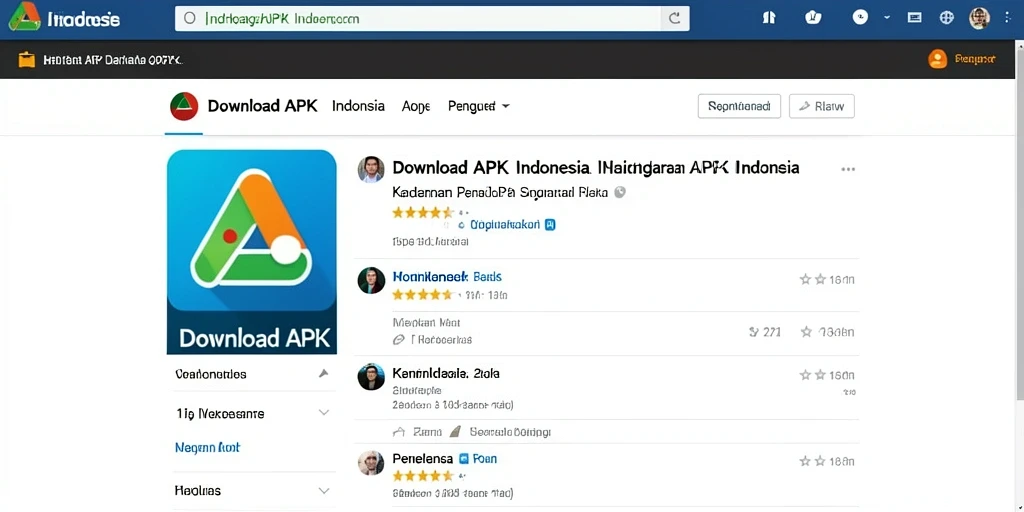Open the three-dots menu beside the title

tap(848, 169)
